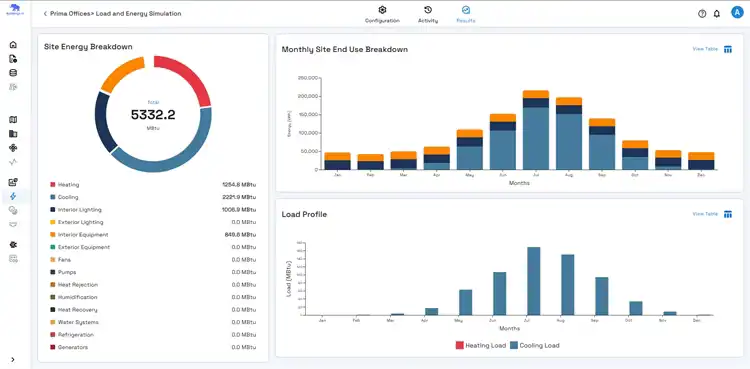This screenshot has width=750, height=369.
Task: Click Cooling blue legend swatch
Action: [x=53, y=197]
